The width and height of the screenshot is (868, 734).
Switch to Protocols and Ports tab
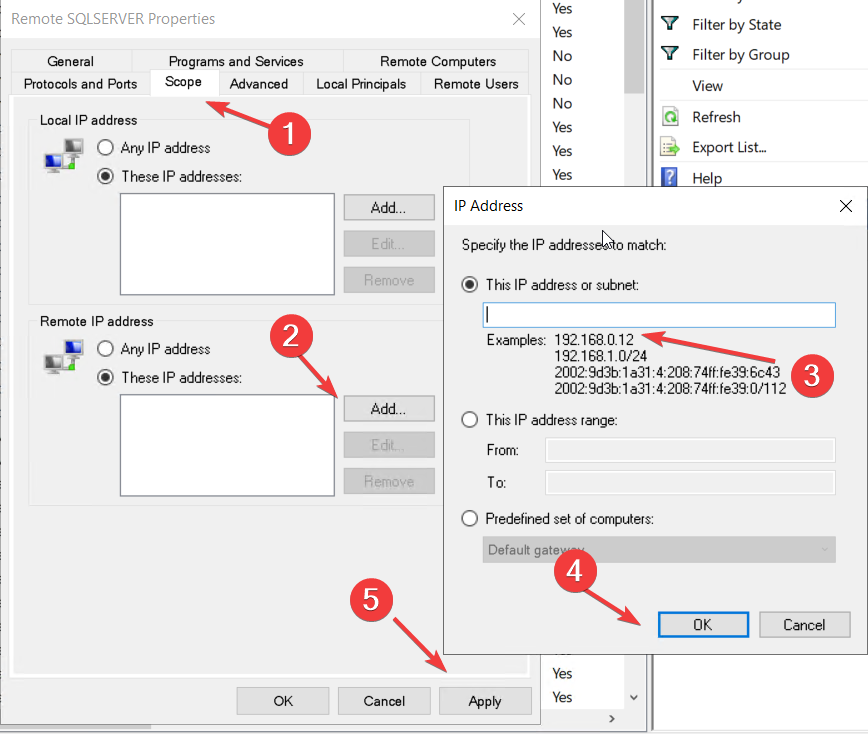[x=80, y=84]
